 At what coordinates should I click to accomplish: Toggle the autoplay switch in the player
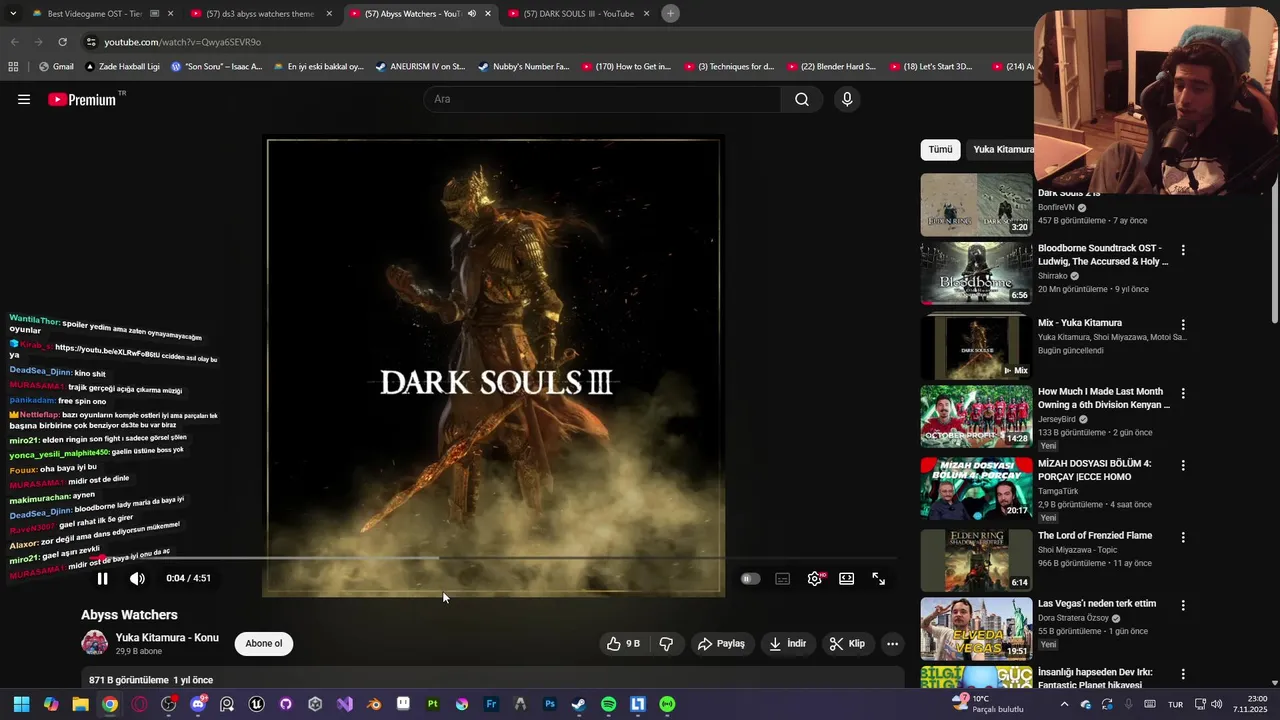tap(750, 578)
